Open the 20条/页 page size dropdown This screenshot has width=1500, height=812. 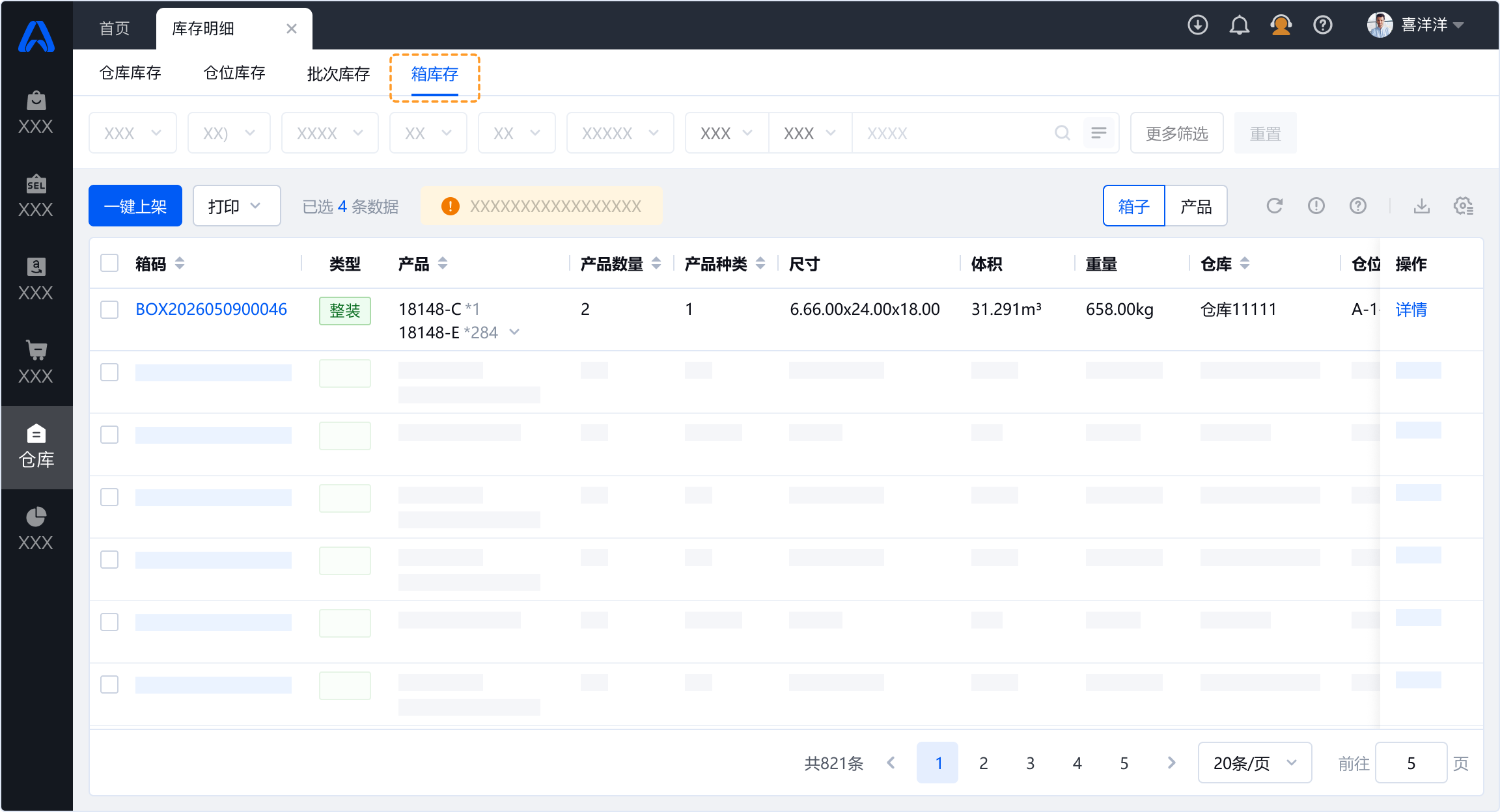pos(1255,763)
